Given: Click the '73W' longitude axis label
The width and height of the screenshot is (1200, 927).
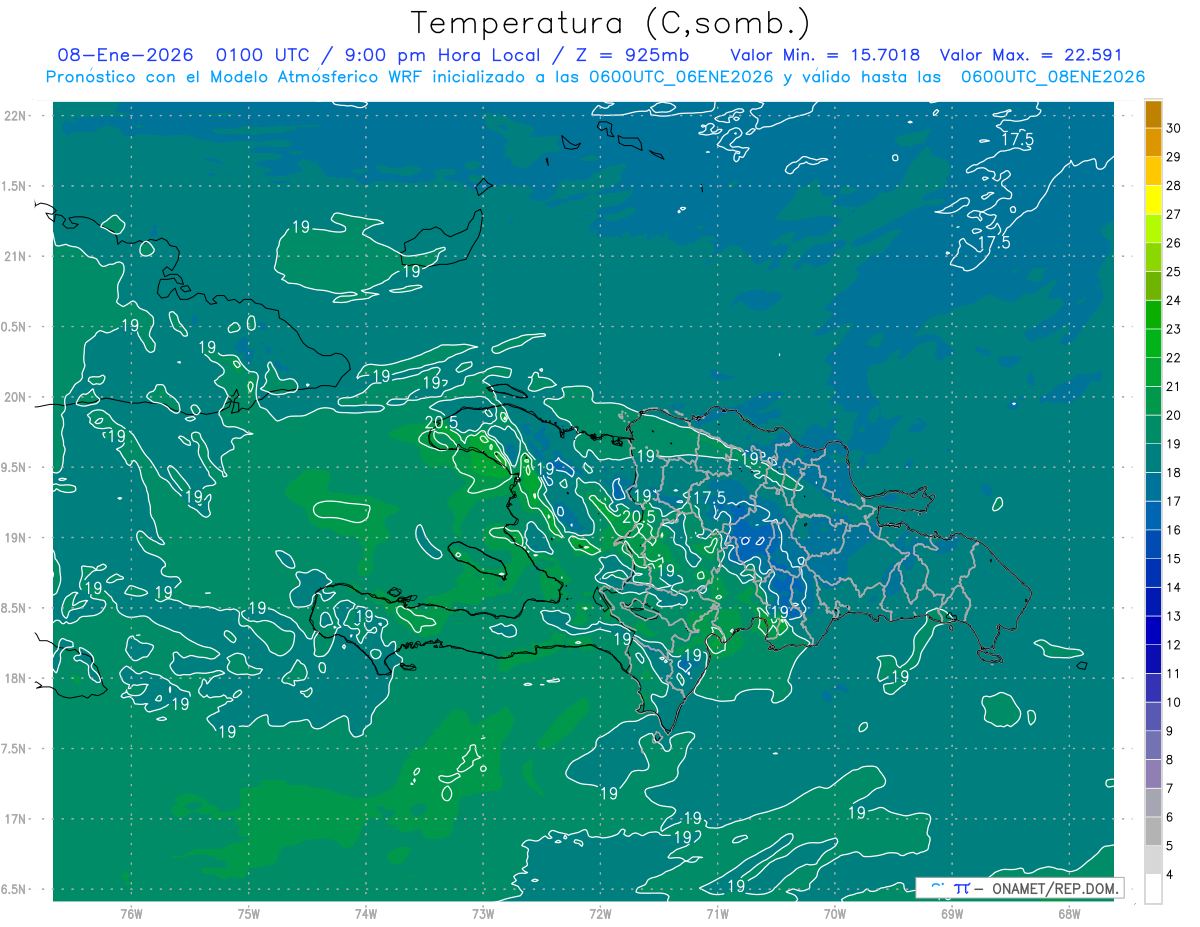Looking at the screenshot, I should click(x=483, y=914).
